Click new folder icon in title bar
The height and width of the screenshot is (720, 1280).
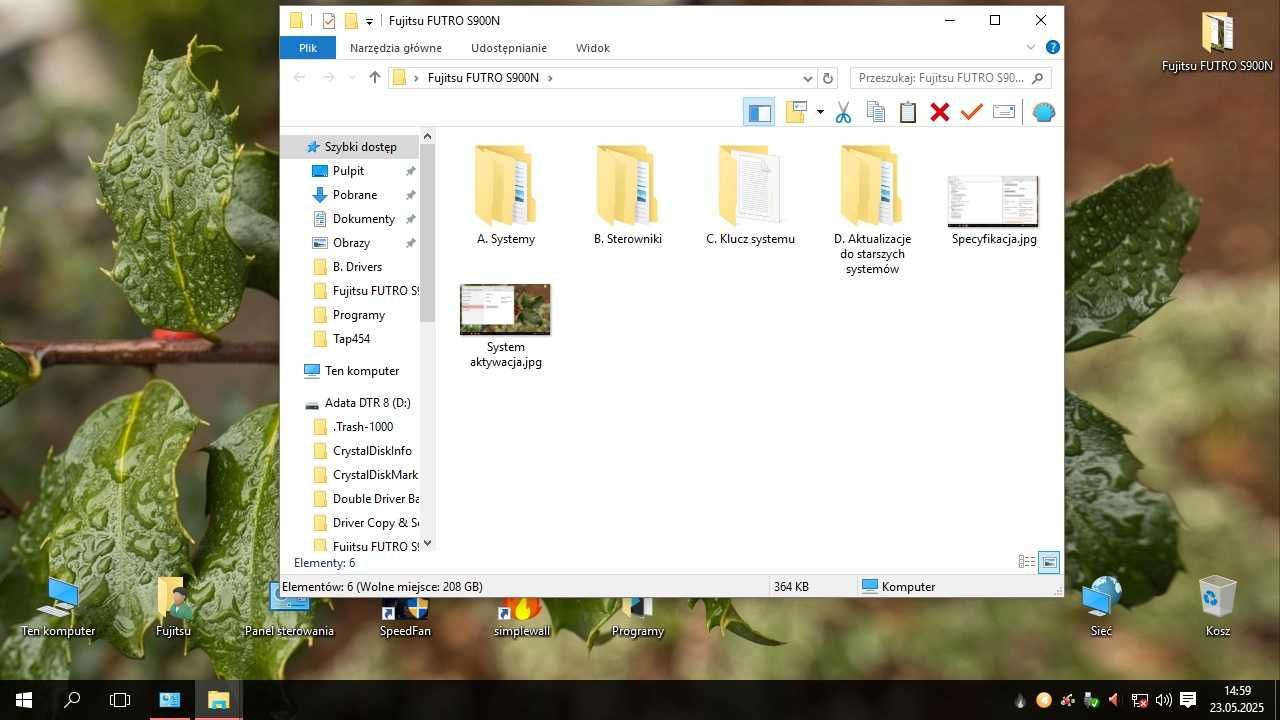coord(351,20)
